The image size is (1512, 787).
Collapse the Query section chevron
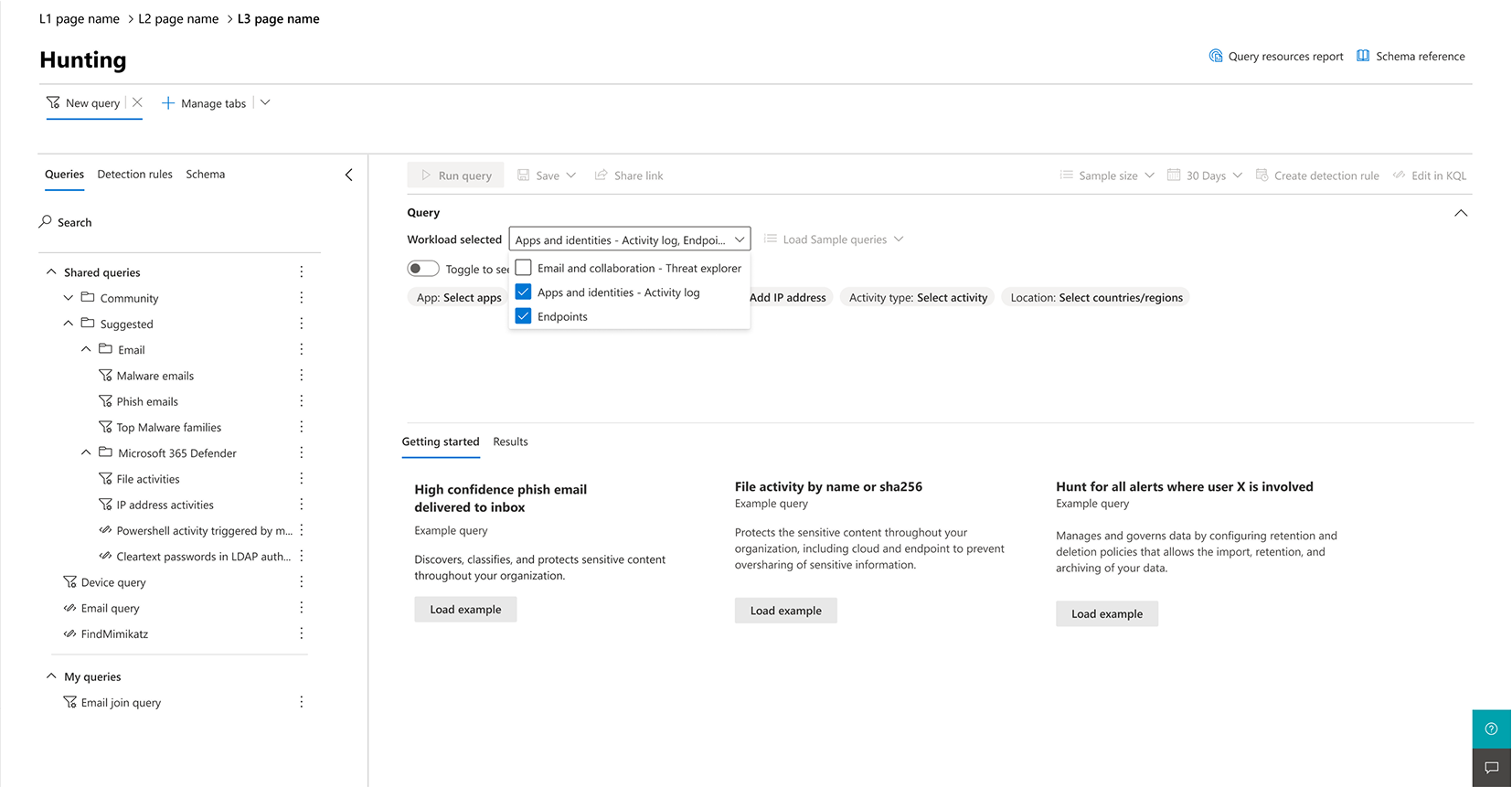(x=1461, y=213)
